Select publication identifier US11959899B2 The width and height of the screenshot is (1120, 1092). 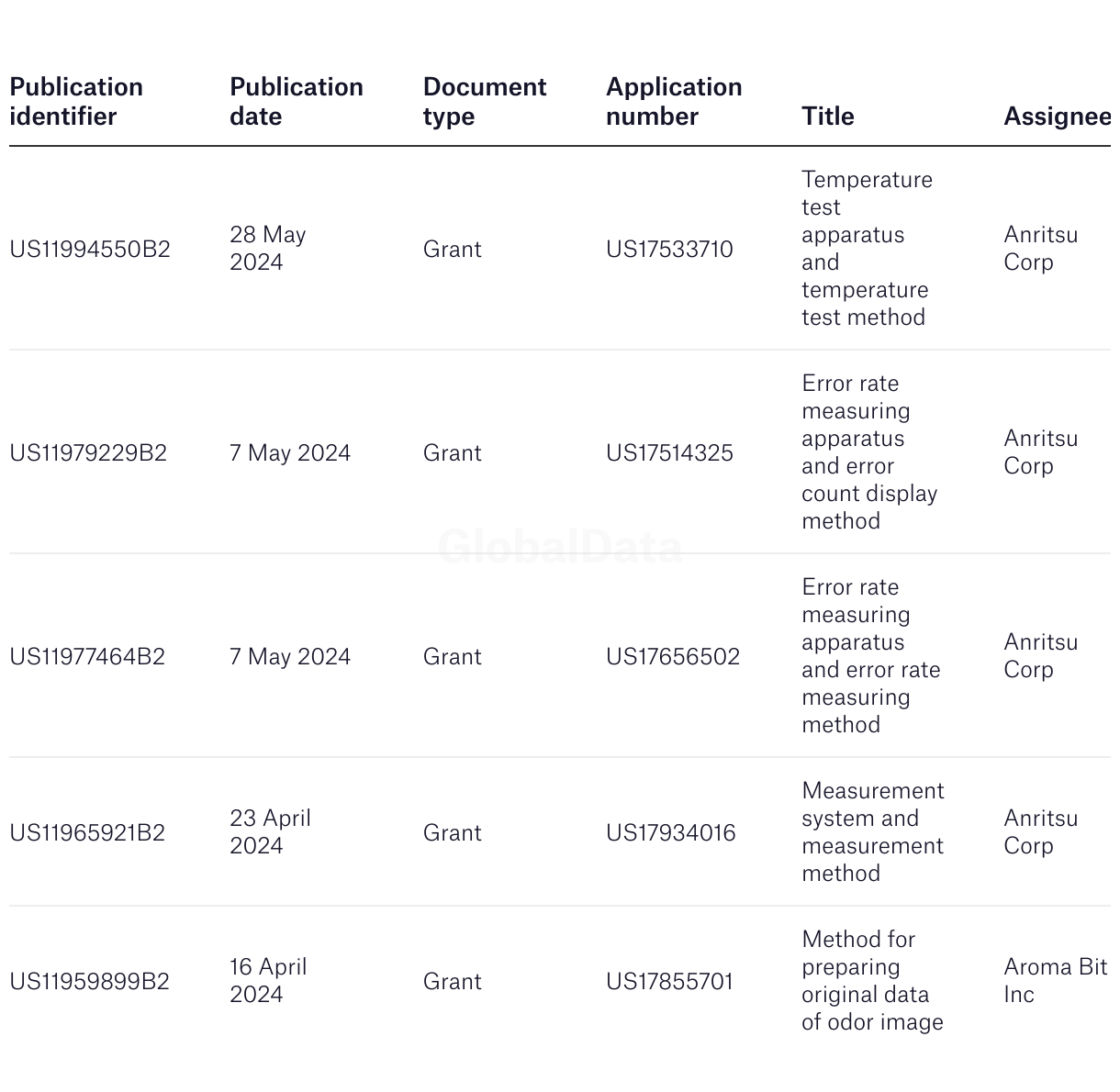[90, 982]
